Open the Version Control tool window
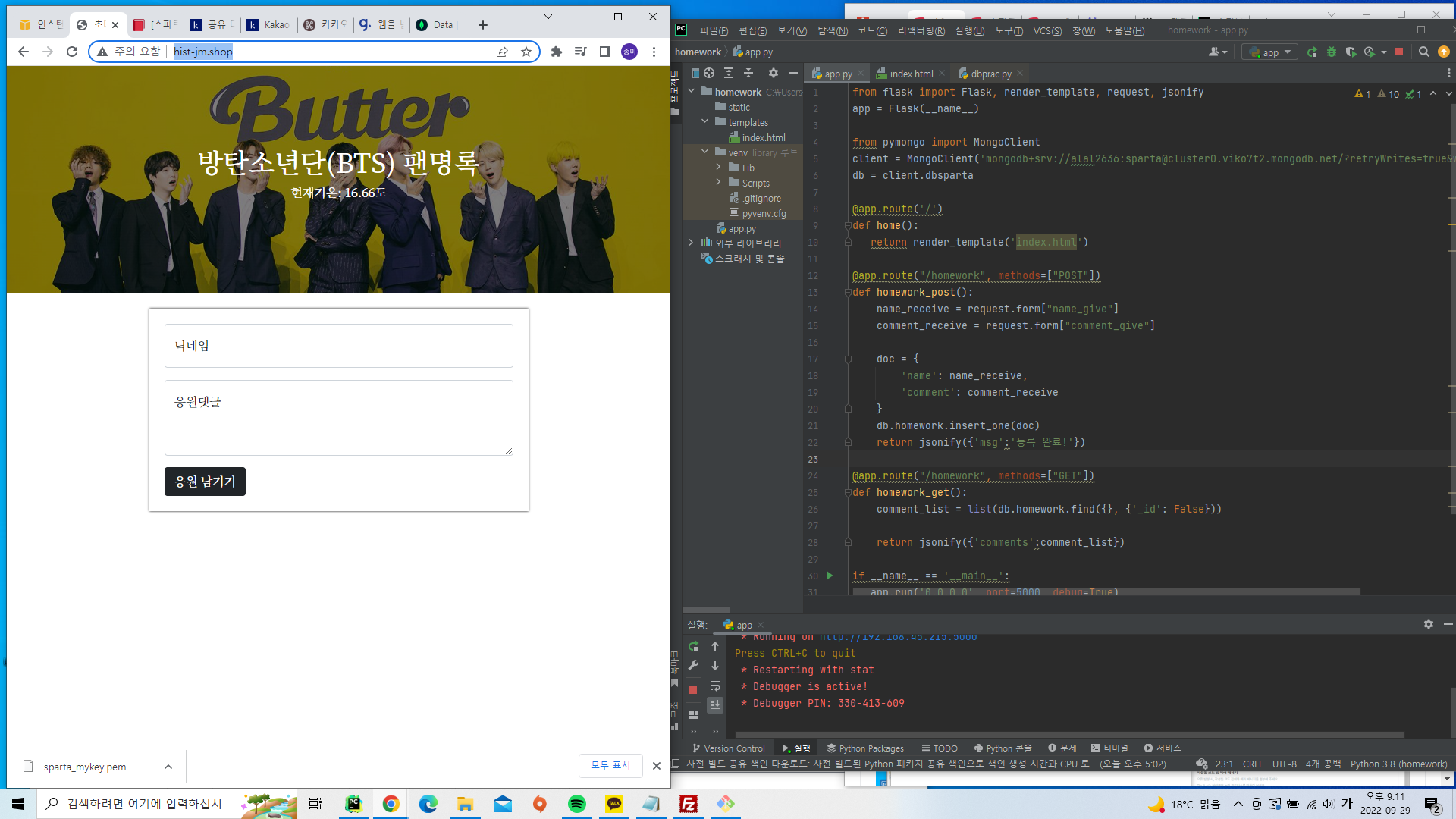Image resolution: width=1456 pixels, height=819 pixels. pyautogui.click(x=729, y=748)
